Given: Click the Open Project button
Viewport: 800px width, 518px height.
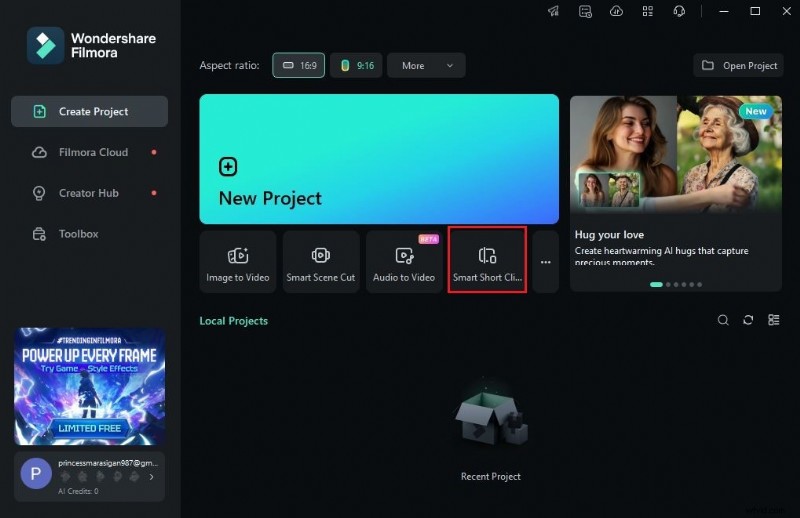Looking at the screenshot, I should (738, 65).
